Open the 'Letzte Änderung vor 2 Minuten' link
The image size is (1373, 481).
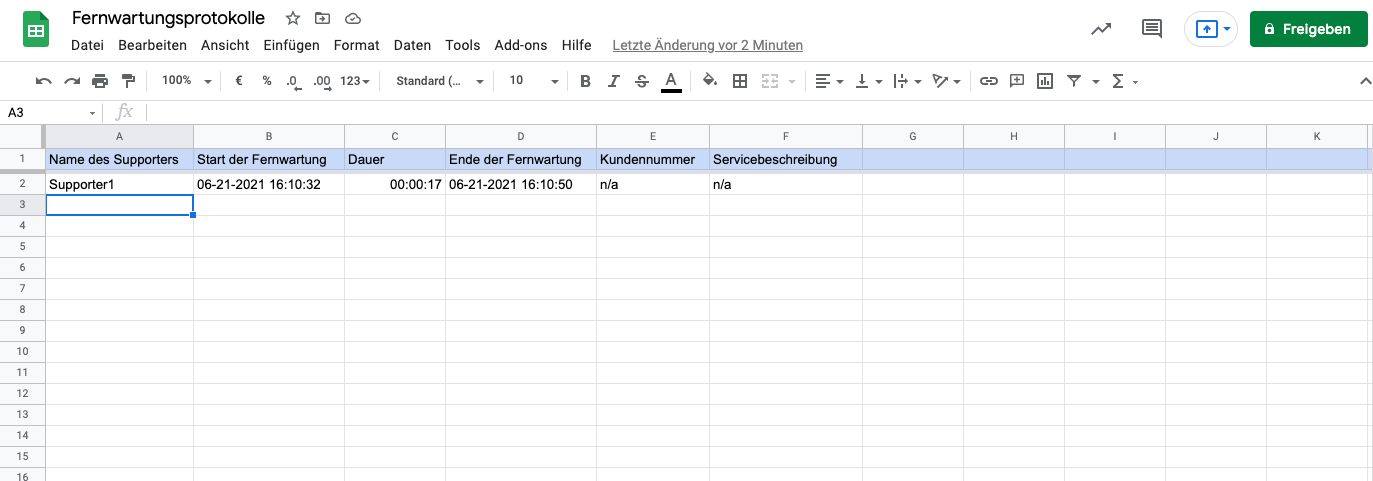(x=707, y=45)
